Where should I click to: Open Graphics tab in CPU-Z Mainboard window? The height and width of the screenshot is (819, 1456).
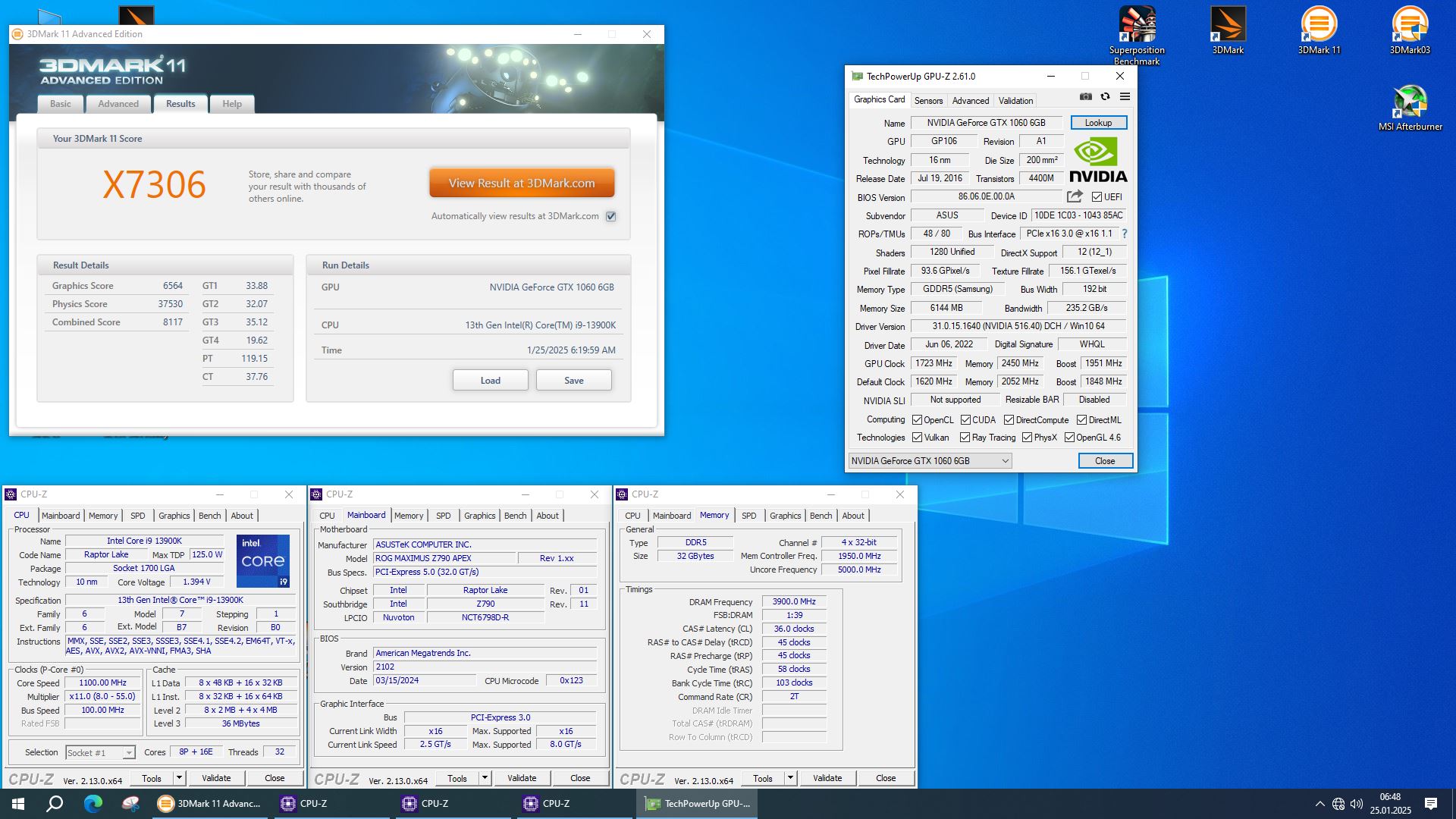479,516
